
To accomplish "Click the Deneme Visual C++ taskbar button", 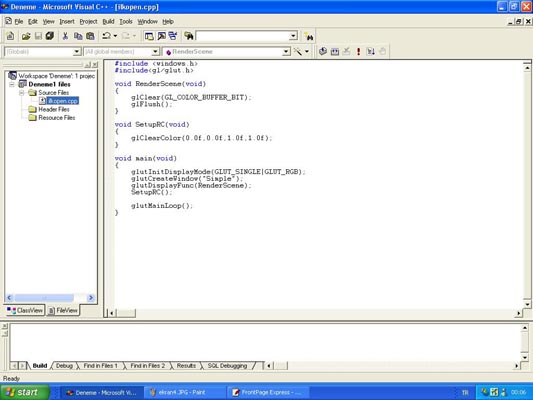I will [102, 393].
